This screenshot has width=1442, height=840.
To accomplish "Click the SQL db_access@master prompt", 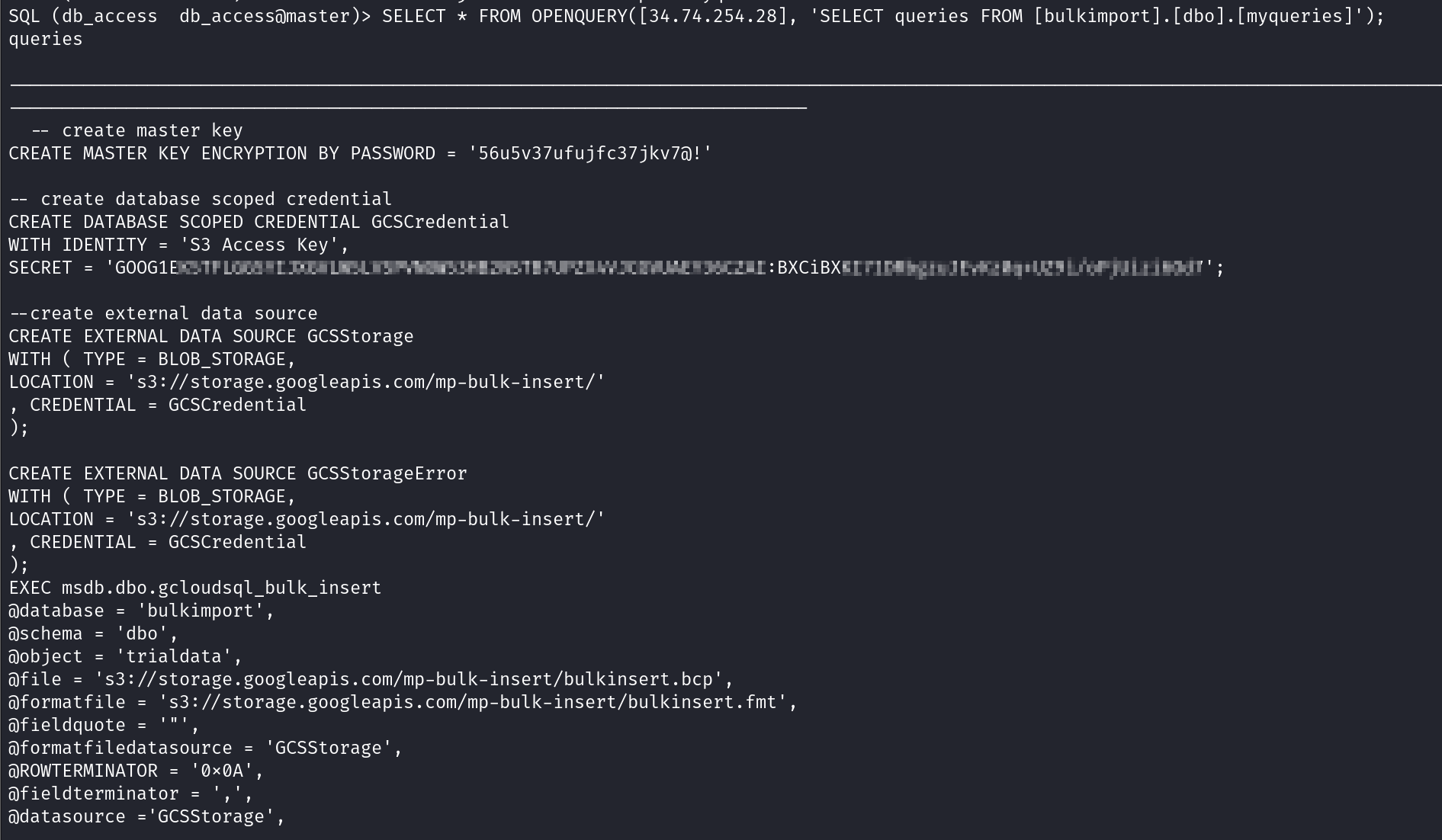I will [x=189, y=16].
